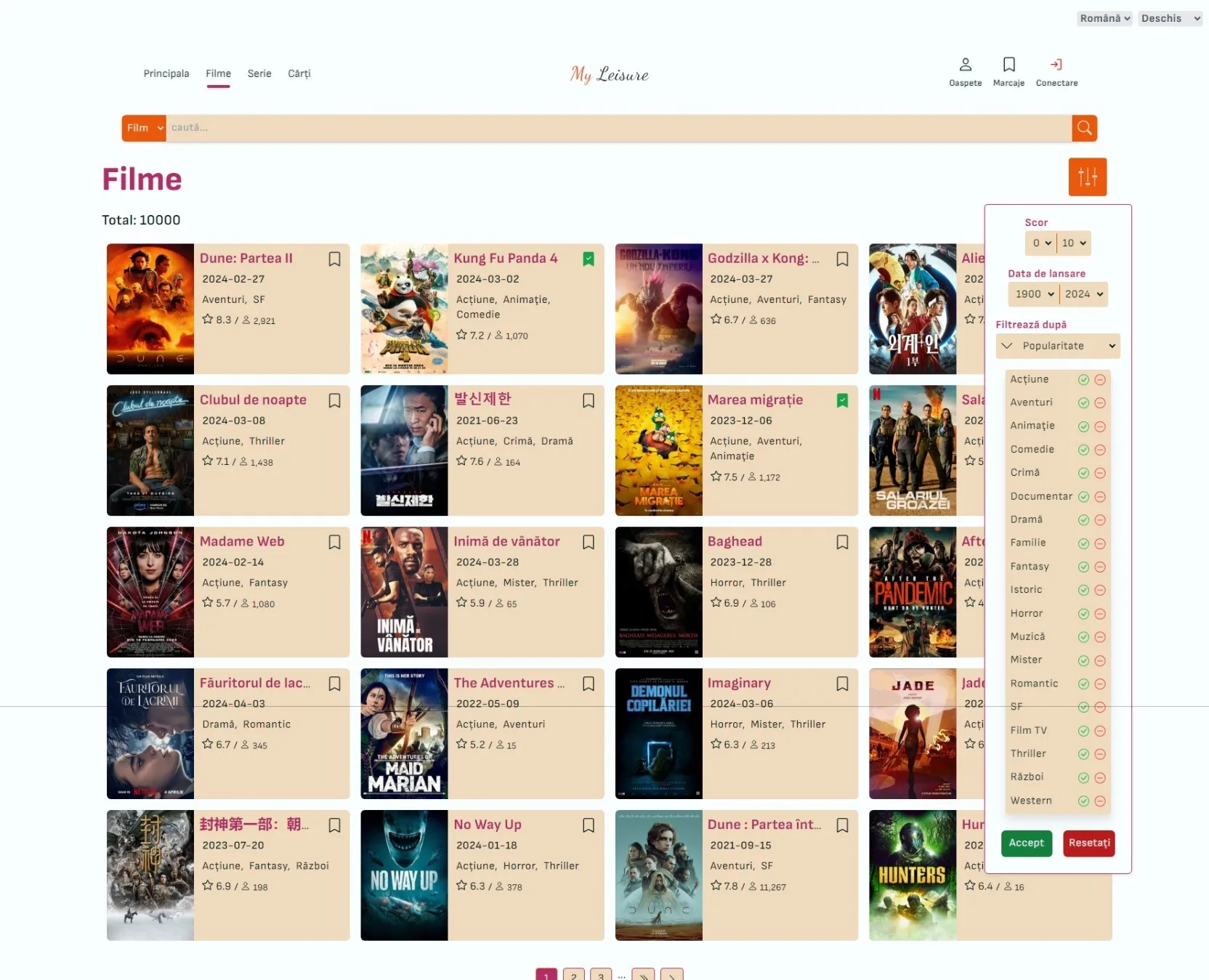The image size is (1209, 980).
Task: Open the No Way Up poster
Action: pyautogui.click(x=404, y=875)
